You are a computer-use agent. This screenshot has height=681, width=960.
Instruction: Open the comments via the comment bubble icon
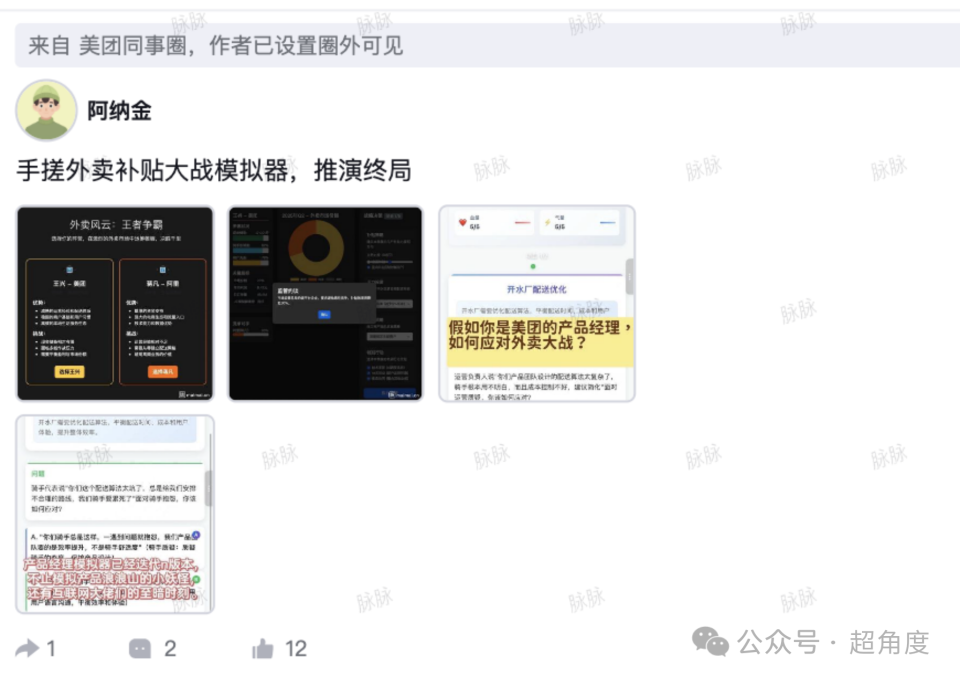coord(140,648)
